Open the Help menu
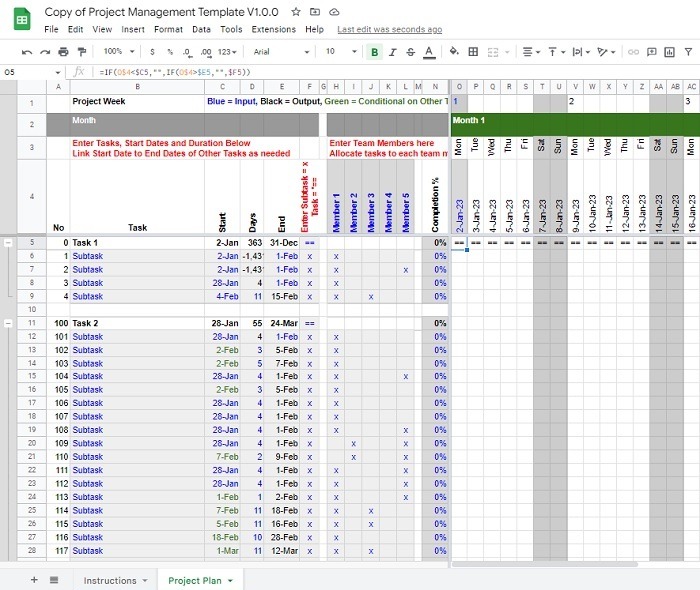This screenshot has width=700, height=590. coord(314,29)
